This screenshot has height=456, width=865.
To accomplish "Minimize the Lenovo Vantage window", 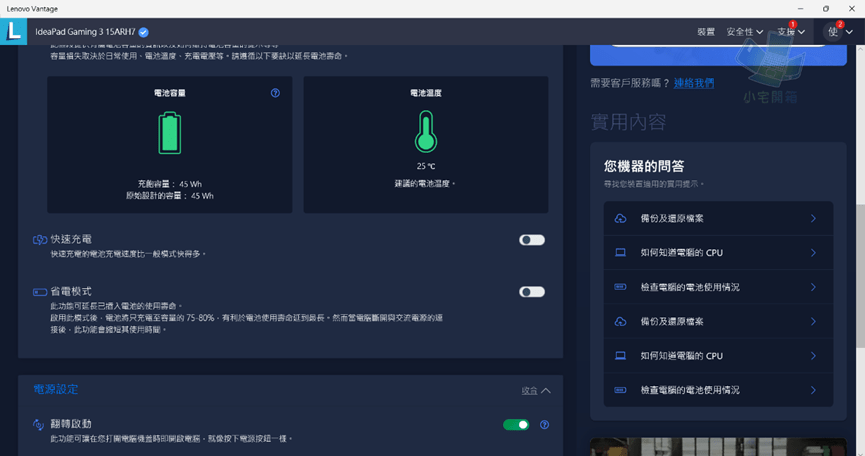I will 800,9.
